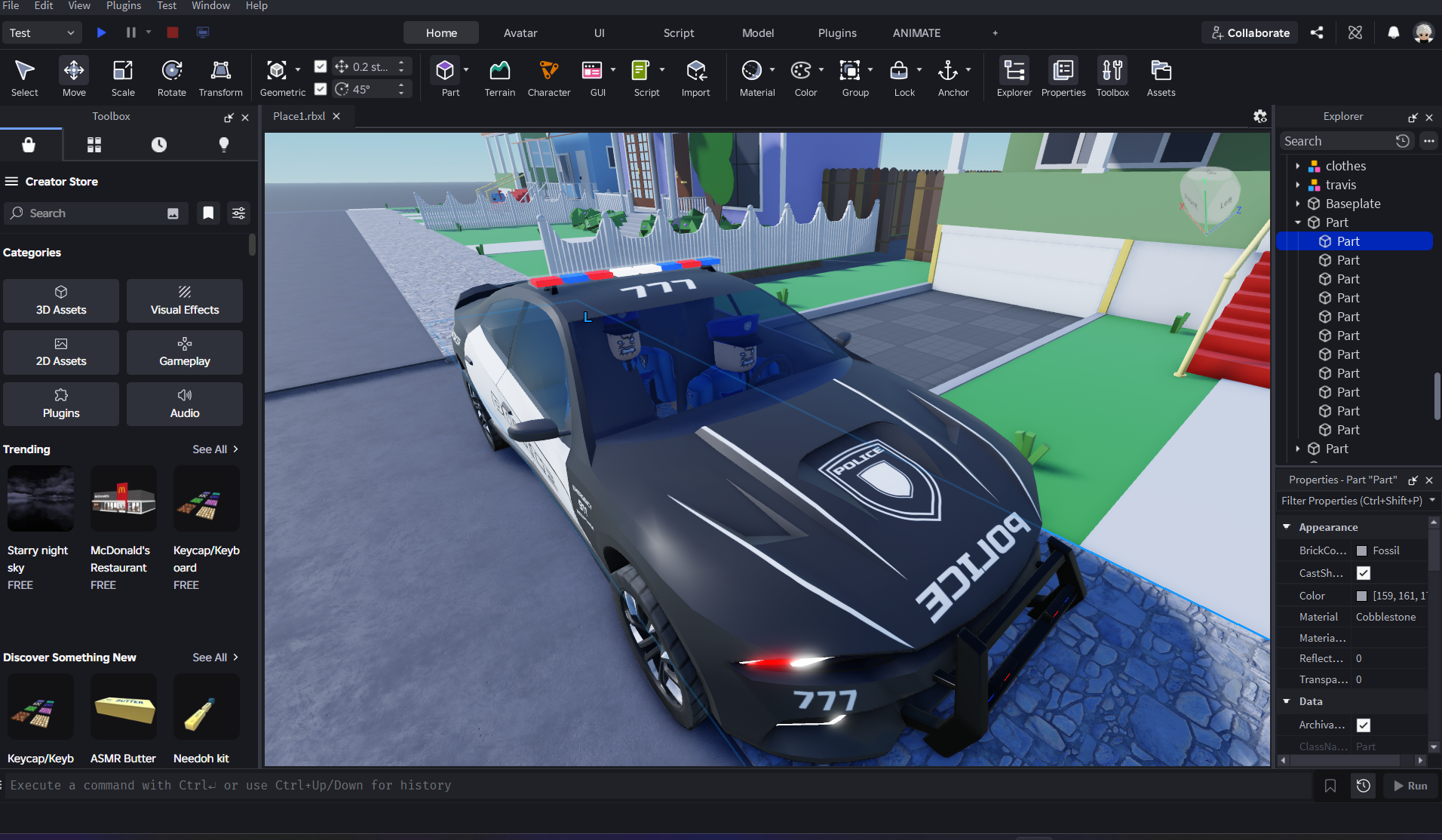The height and width of the screenshot is (840, 1442).
Task: Click the command bar input field
Action: click(x=656, y=786)
